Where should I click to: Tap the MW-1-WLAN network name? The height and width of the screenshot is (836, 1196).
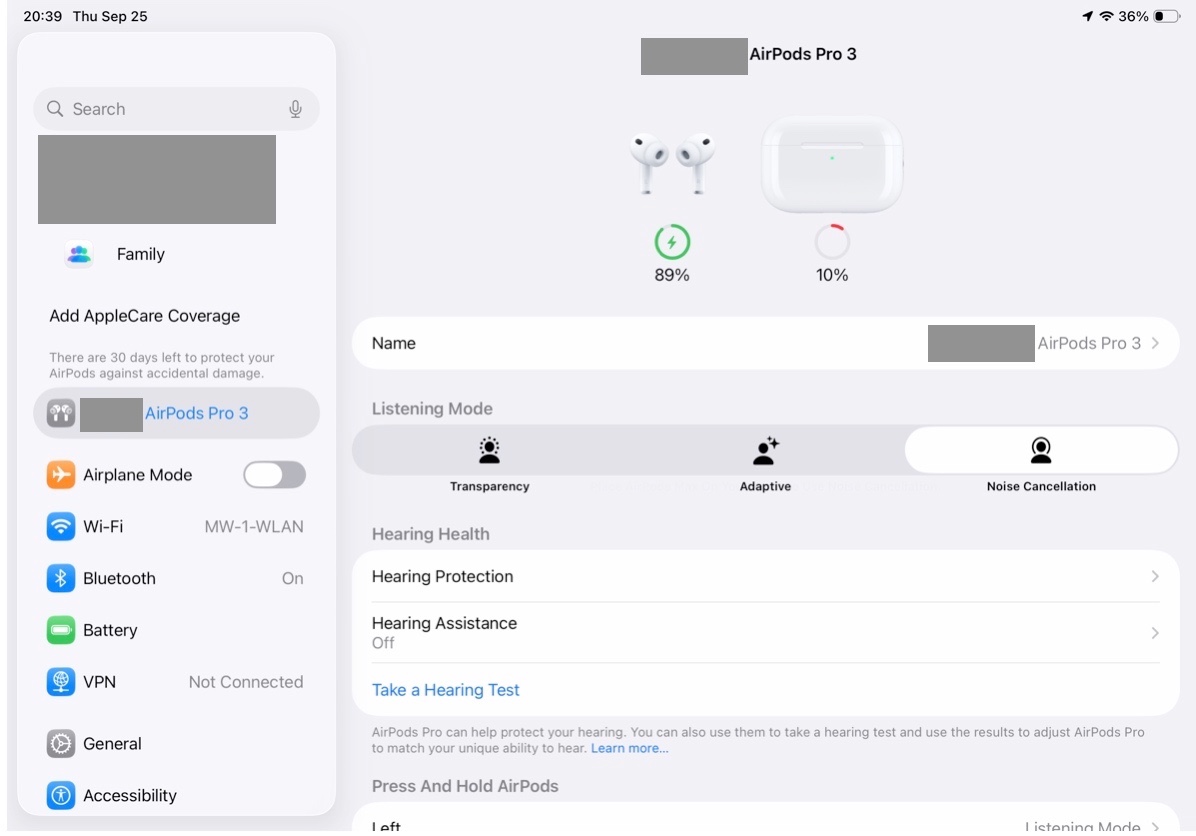(x=254, y=526)
